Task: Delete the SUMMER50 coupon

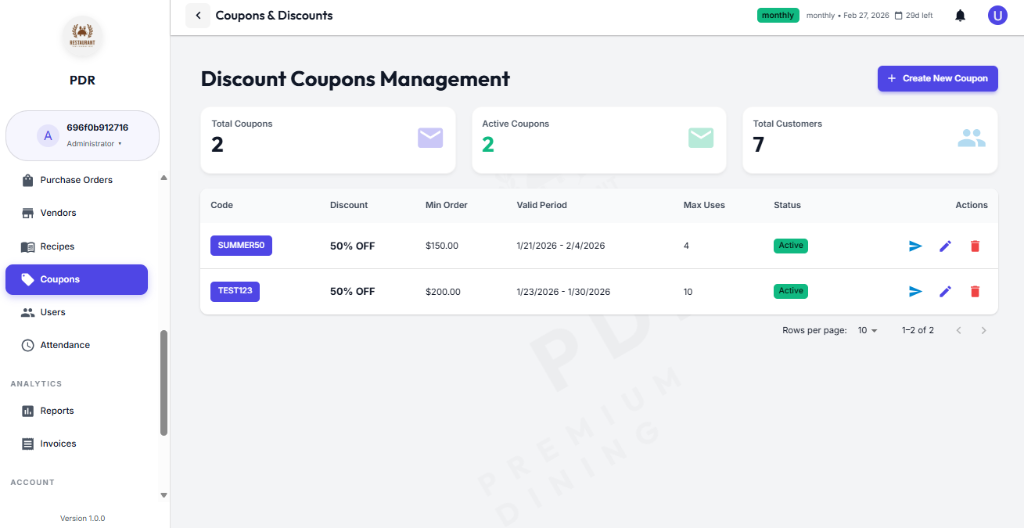Action: coord(975,246)
